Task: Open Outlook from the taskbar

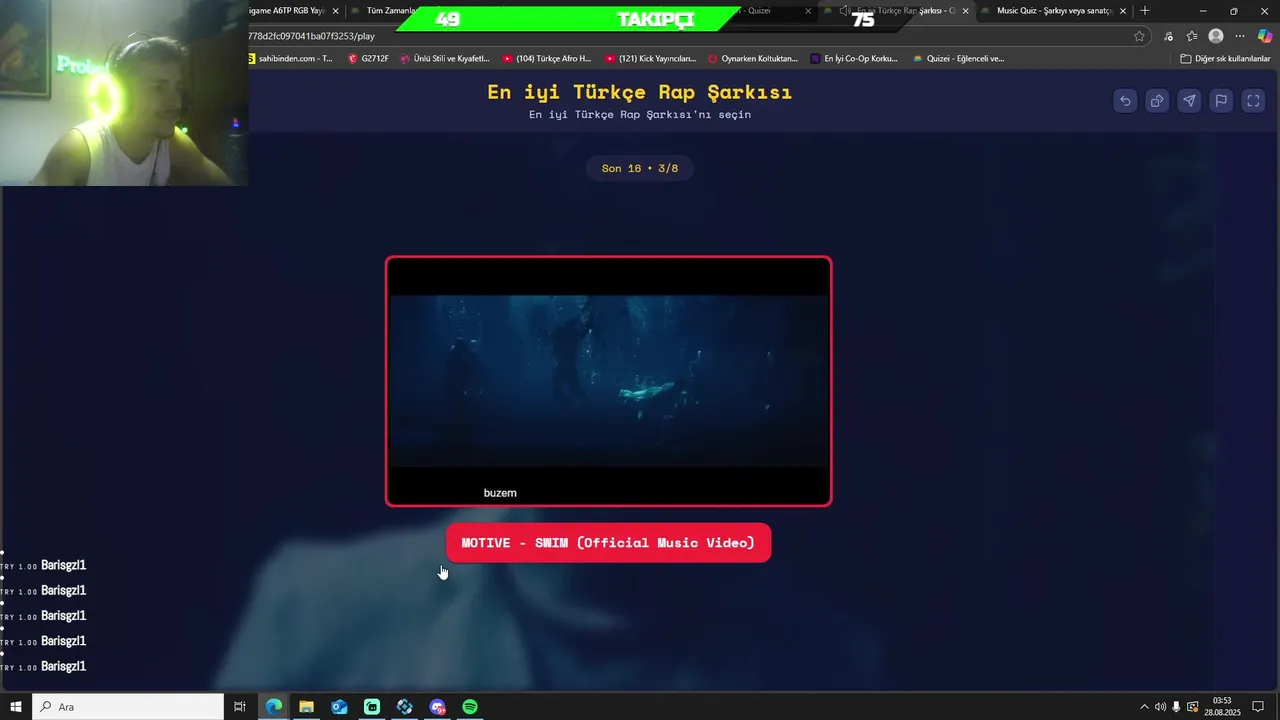Action: click(x=339, y=707)
